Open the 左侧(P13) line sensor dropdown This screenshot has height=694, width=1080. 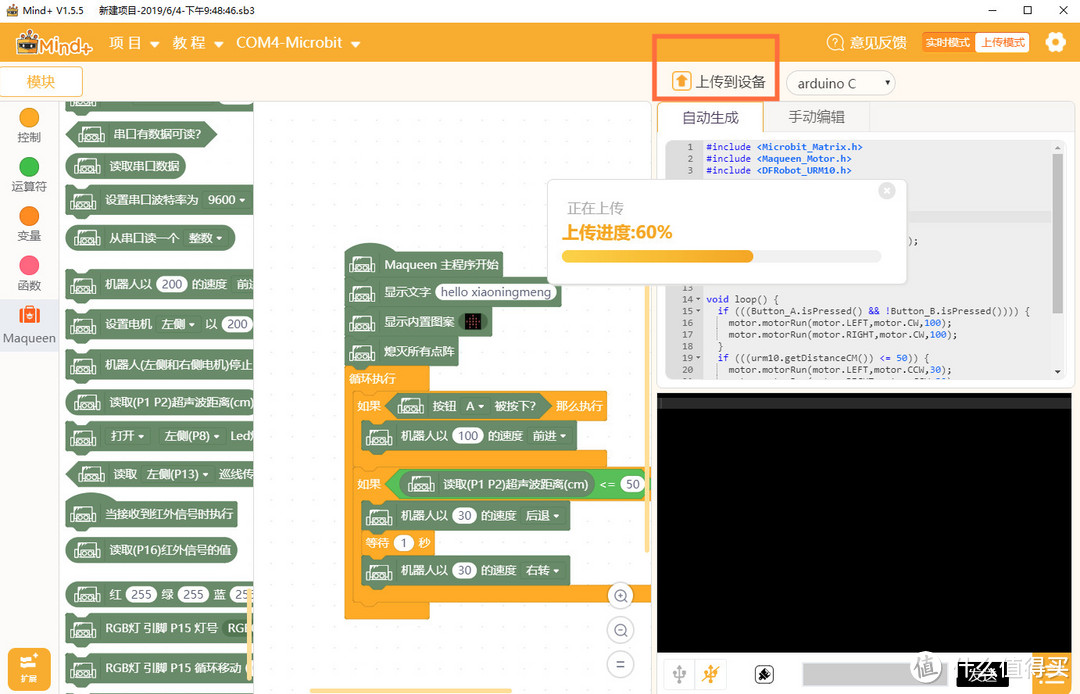pyautogui.click(x=177, y=474)
